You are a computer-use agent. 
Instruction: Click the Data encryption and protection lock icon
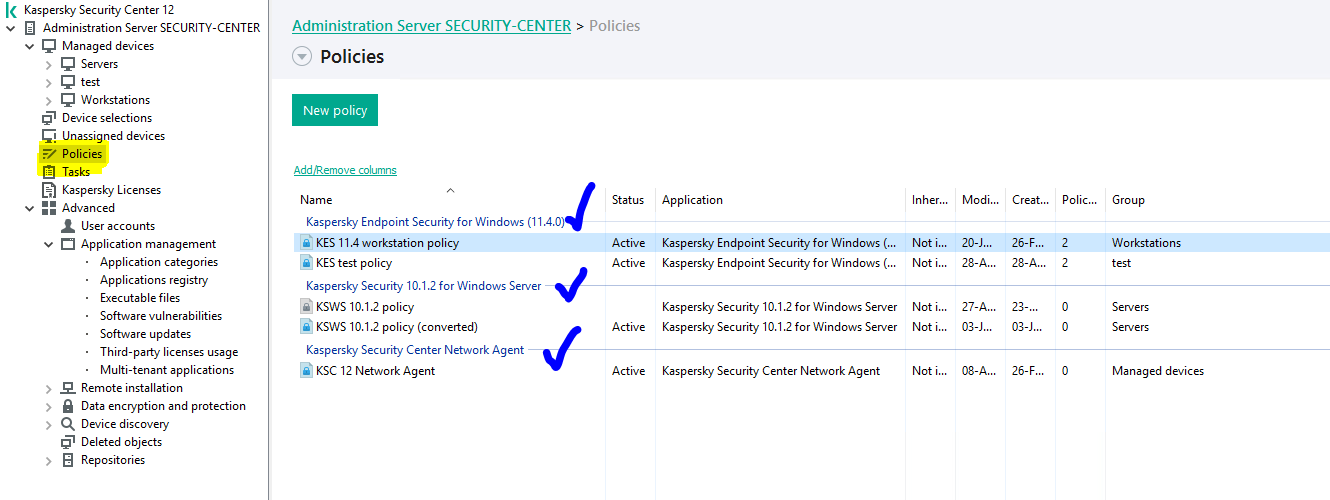68,406
